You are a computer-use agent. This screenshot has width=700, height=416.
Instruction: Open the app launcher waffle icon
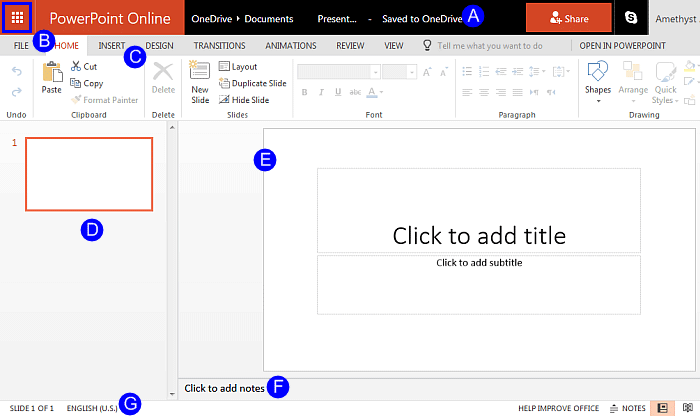pyautogui.click(x=17, y=18)
